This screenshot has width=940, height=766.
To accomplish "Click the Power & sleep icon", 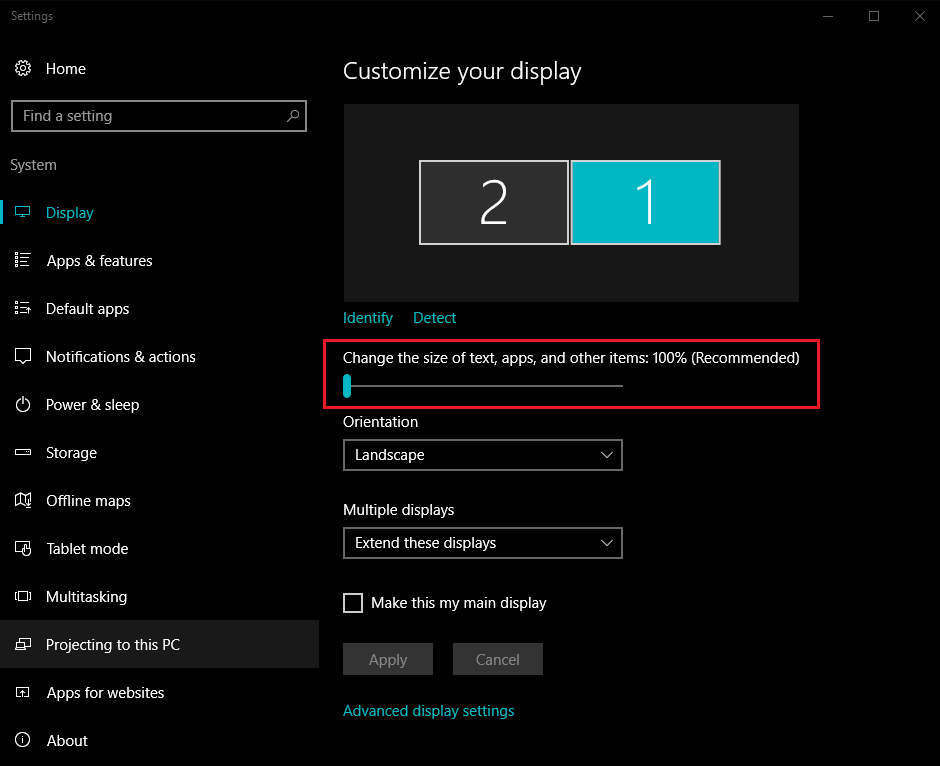I will click(23, 405).
